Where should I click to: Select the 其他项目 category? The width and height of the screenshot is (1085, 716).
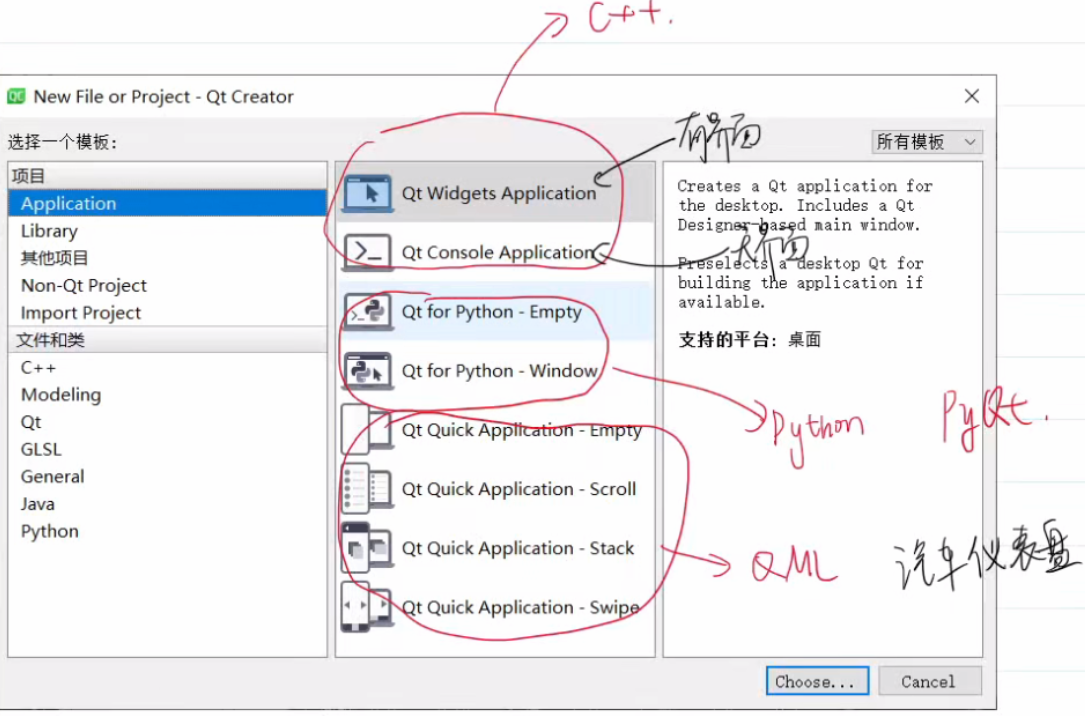click(167, 258)
